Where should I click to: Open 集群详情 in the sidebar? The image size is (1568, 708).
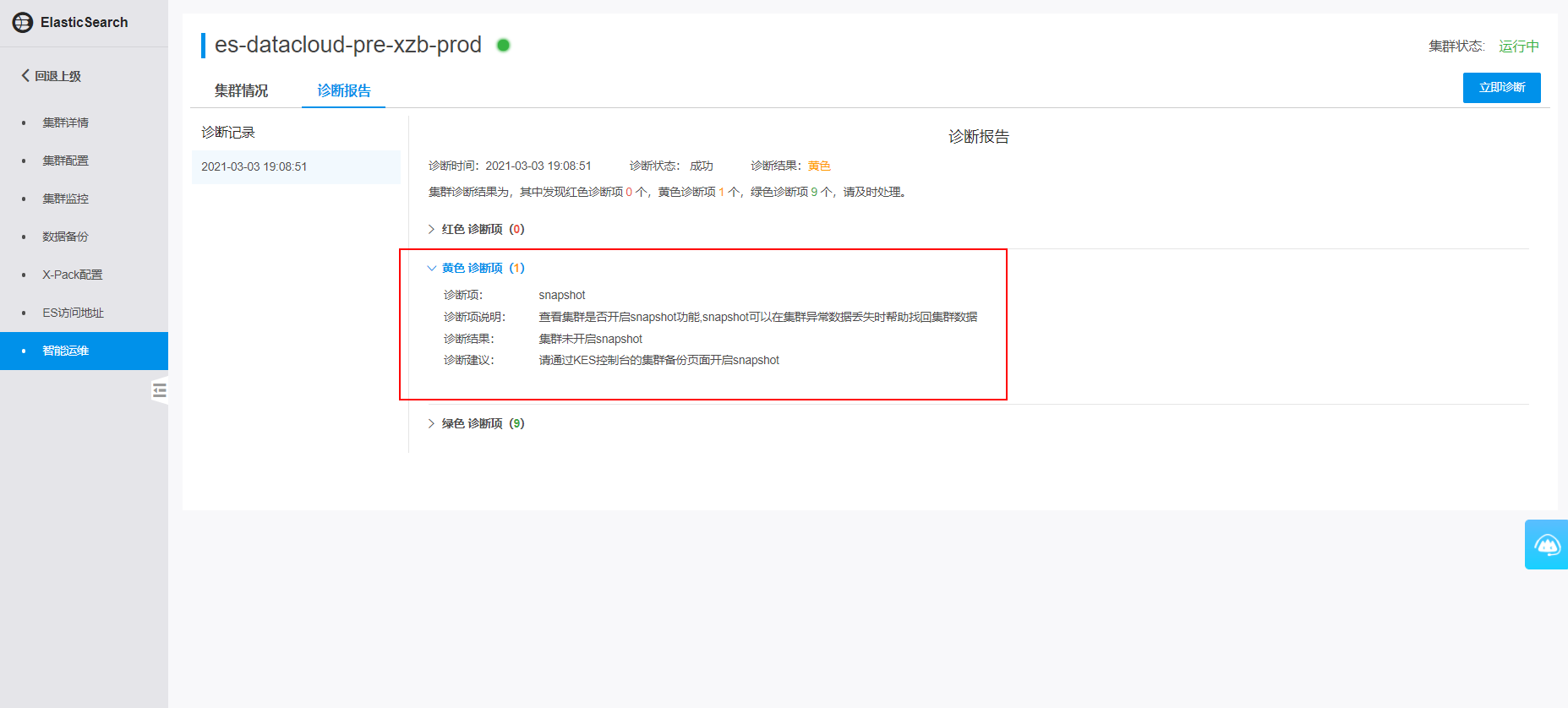pyautogui.click(x=66, y=123)
